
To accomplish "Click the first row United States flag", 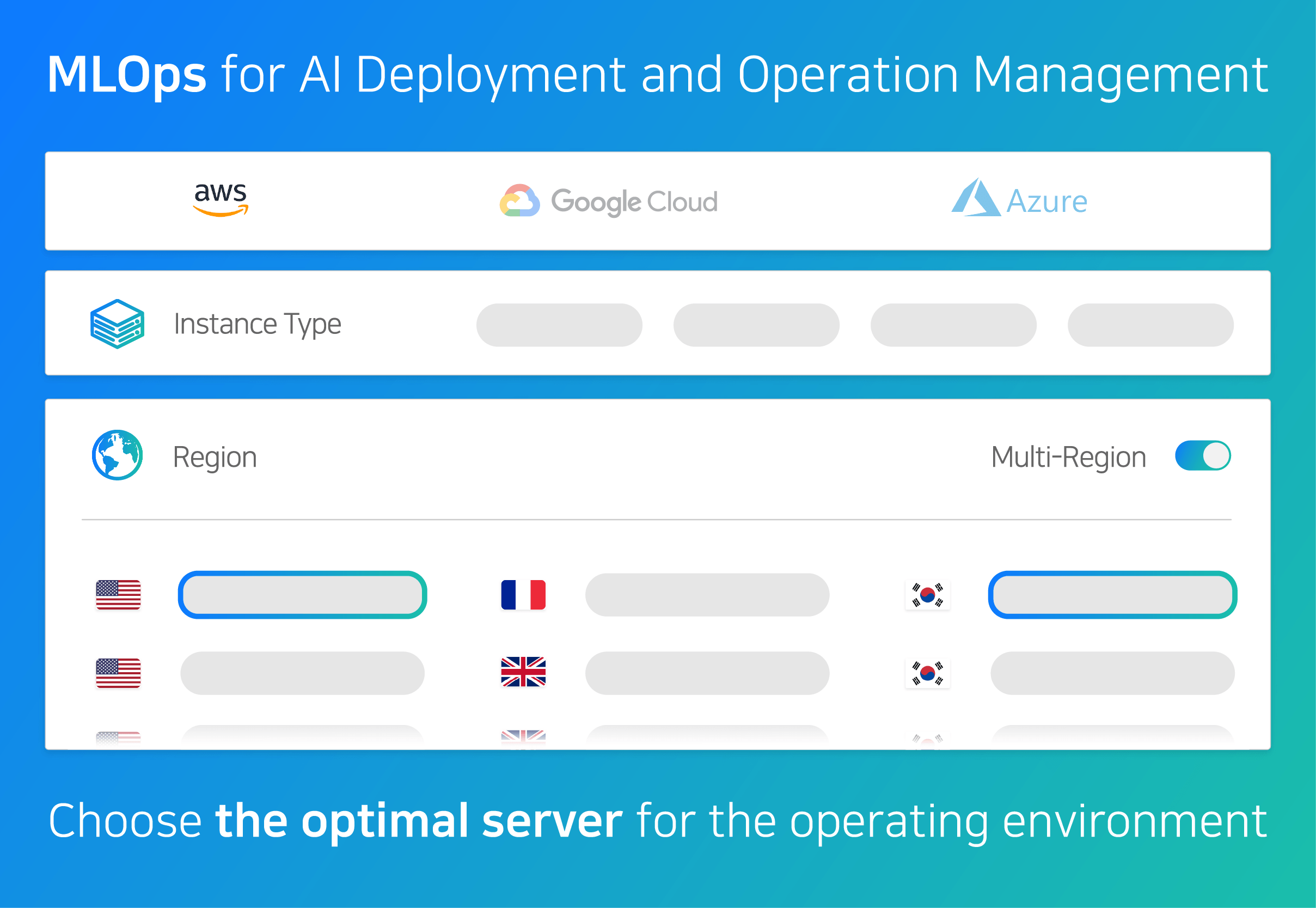I will pos(118,594).
